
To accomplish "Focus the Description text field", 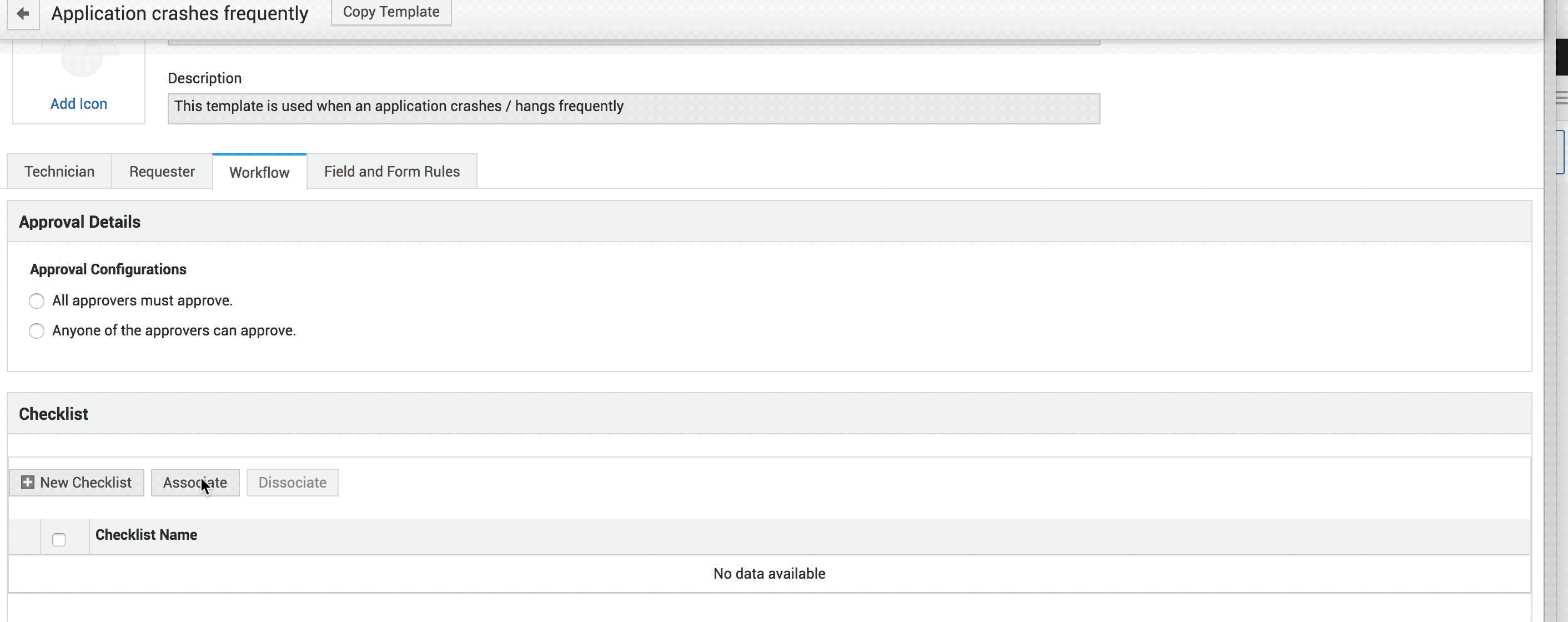I will pyautogui.click(x=633, y=108).
